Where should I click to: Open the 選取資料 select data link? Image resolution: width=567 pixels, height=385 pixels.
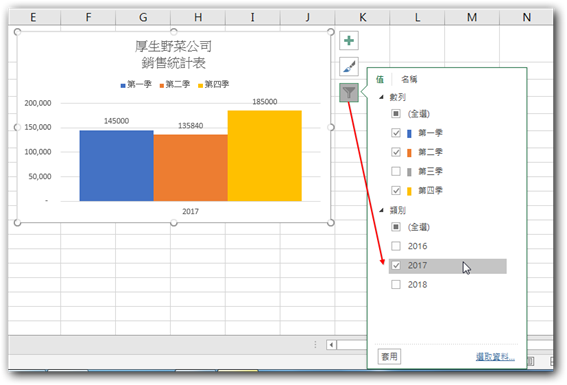click(x=495, y=357)
